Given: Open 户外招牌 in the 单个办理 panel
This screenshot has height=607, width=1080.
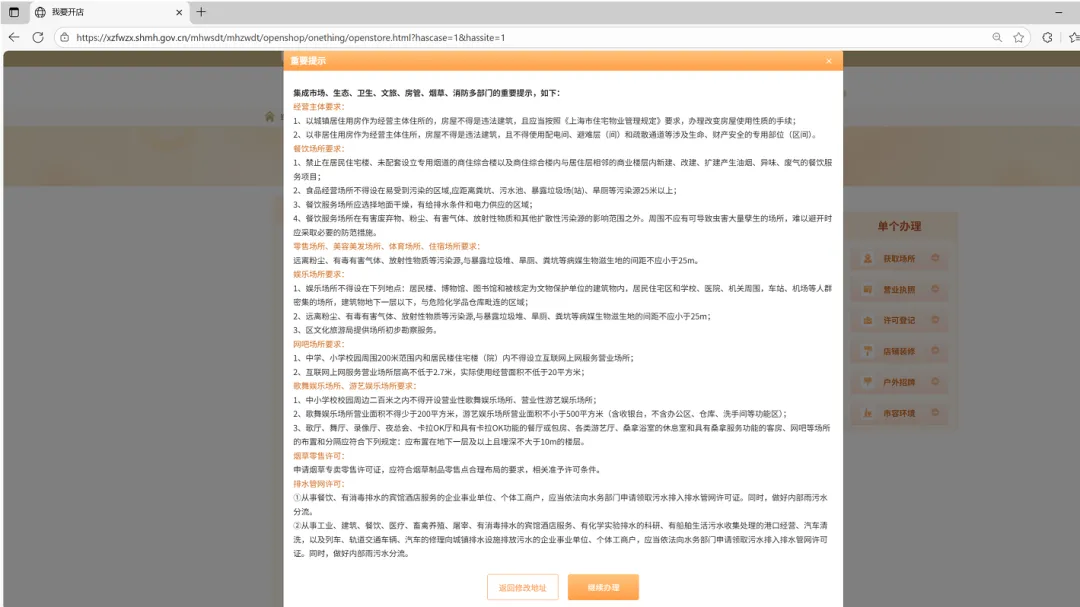Looking at the screenshot, I should point(899,382).
